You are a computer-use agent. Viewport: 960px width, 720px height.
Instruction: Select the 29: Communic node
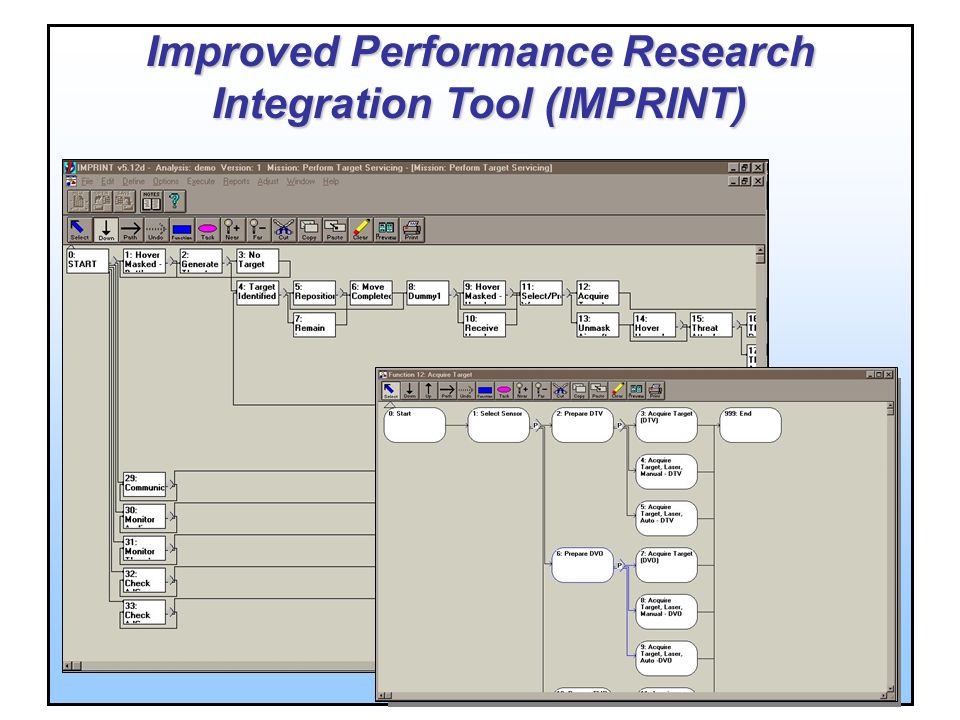[x=144, y=484]
